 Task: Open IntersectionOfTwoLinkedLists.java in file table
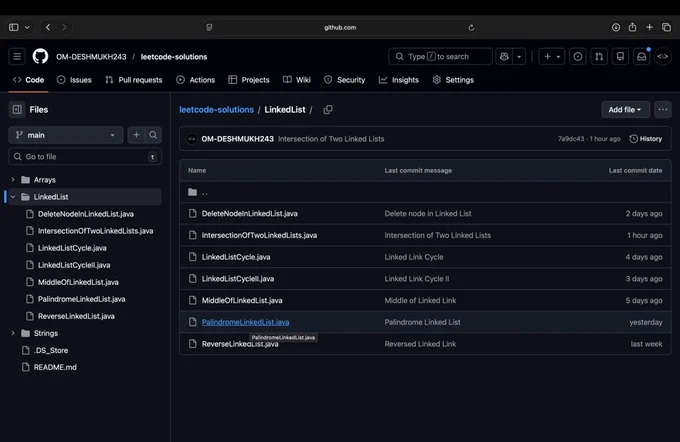(259, 235)
